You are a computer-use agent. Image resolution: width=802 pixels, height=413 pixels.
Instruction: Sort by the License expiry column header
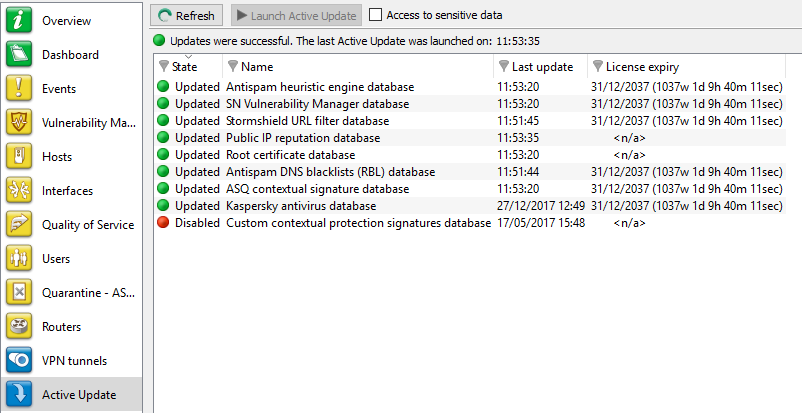coord(642,67)
